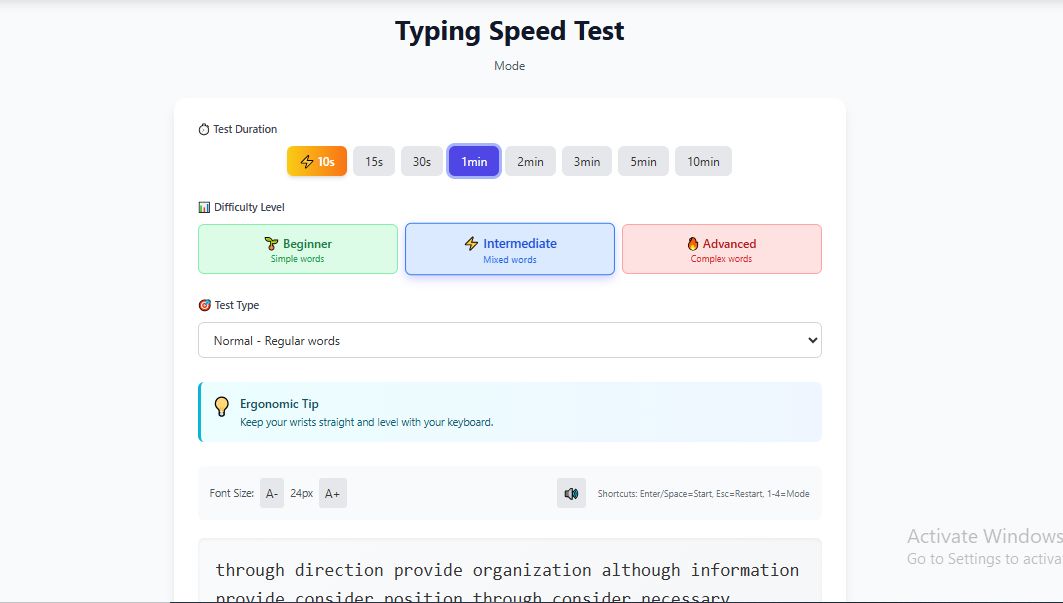Select the 30s test duration
Viewport: 1063px width, 603px height.
[422, 162]
